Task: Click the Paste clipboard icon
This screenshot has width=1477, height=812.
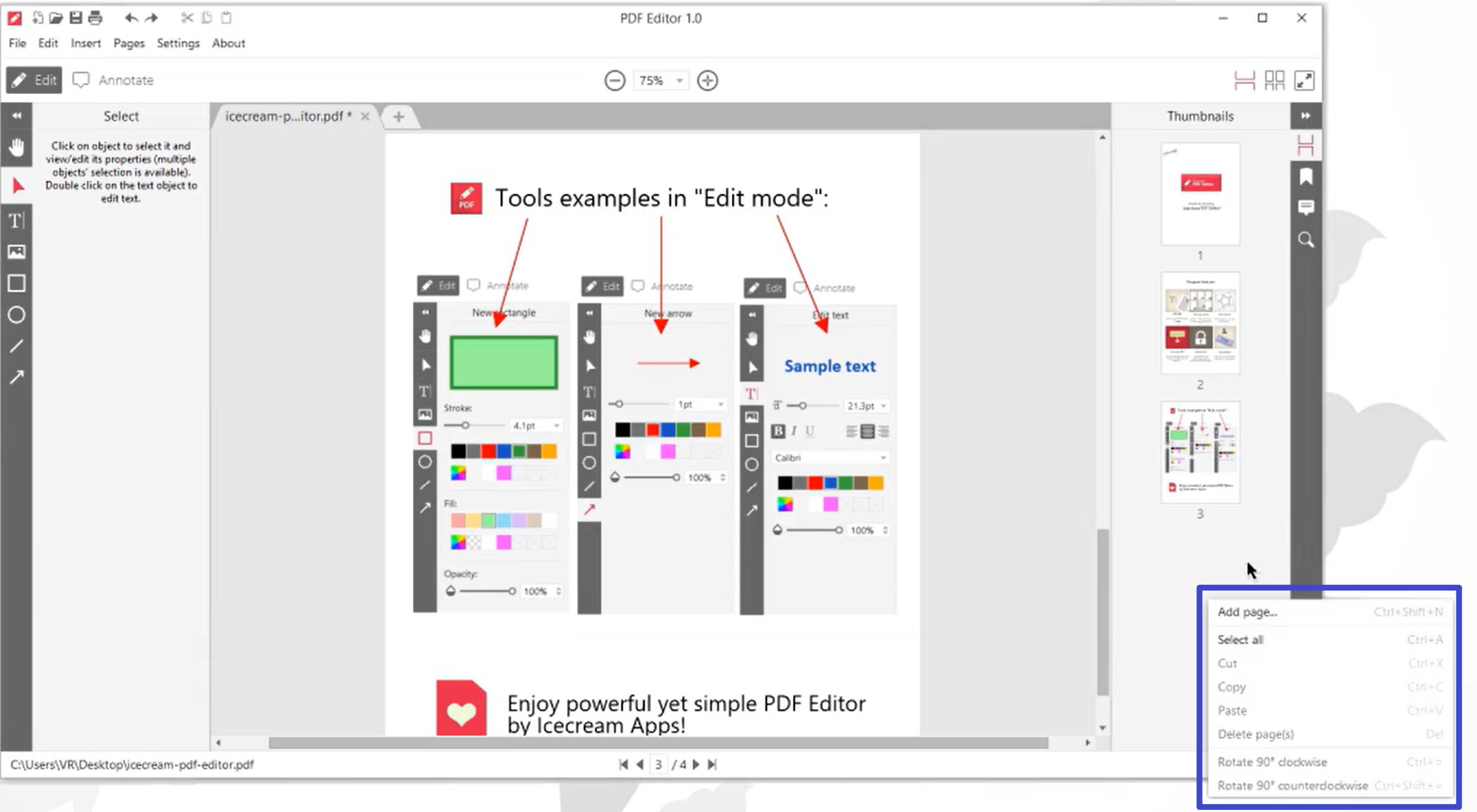Action: [x=226, y=18]
